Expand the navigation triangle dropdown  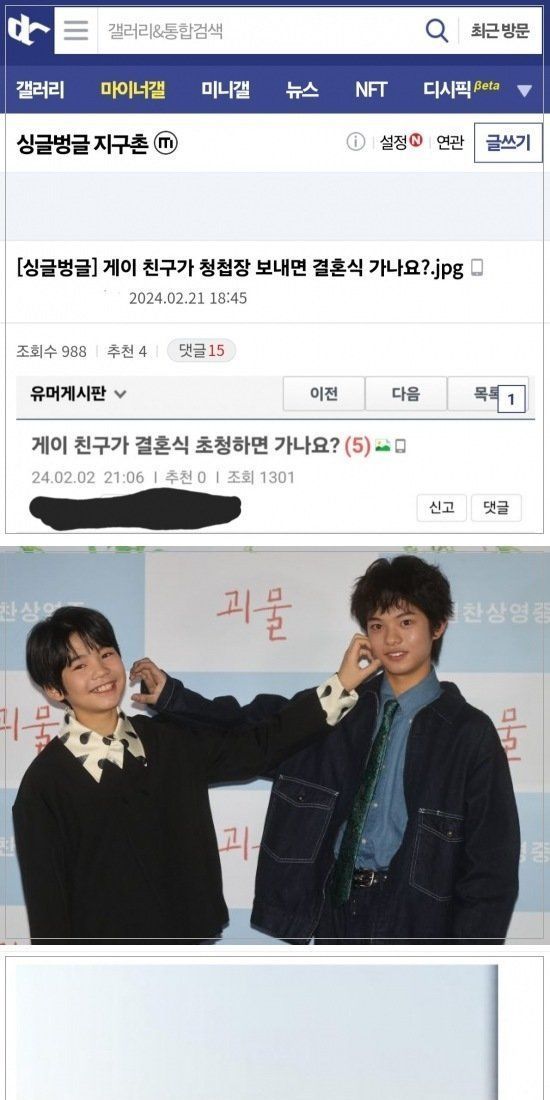point(524,90)
